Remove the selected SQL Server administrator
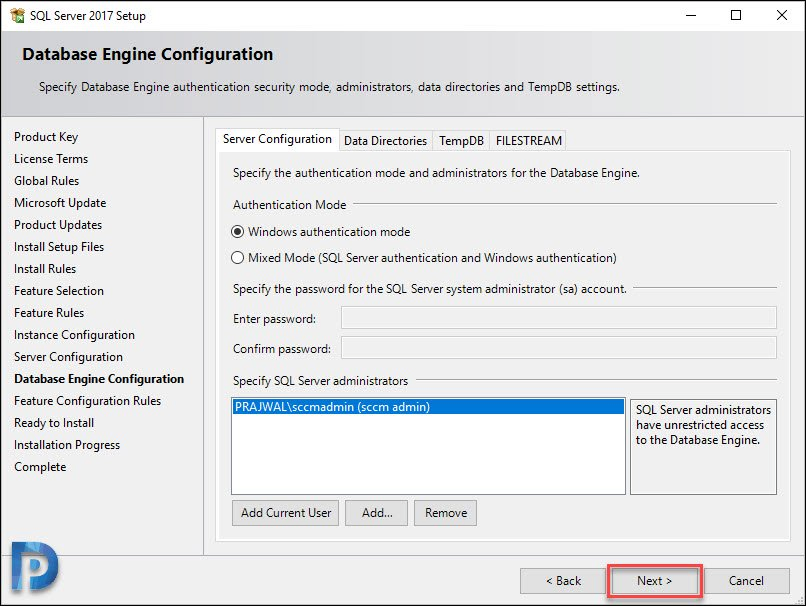The width and height of the screenshot is (806, 606). click(446, 513)
